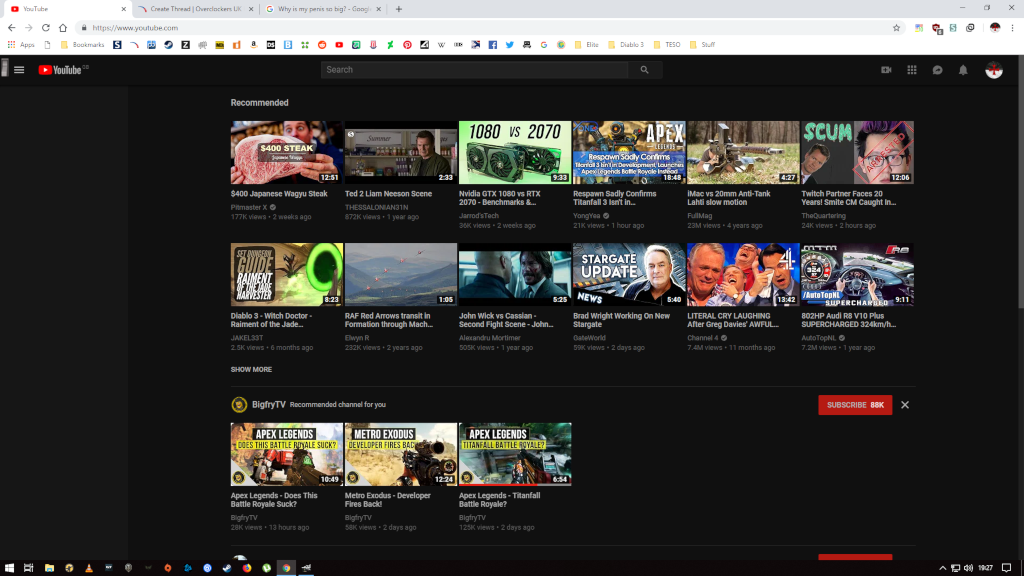1024x576 pixels.
Task: Open the Google bookmark icon
Action: 543,44
